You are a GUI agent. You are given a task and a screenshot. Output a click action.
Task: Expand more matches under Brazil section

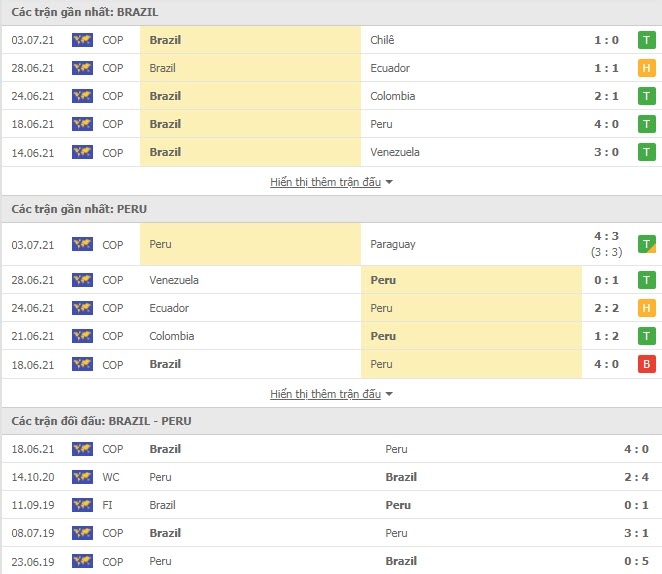tap(326, 182)
